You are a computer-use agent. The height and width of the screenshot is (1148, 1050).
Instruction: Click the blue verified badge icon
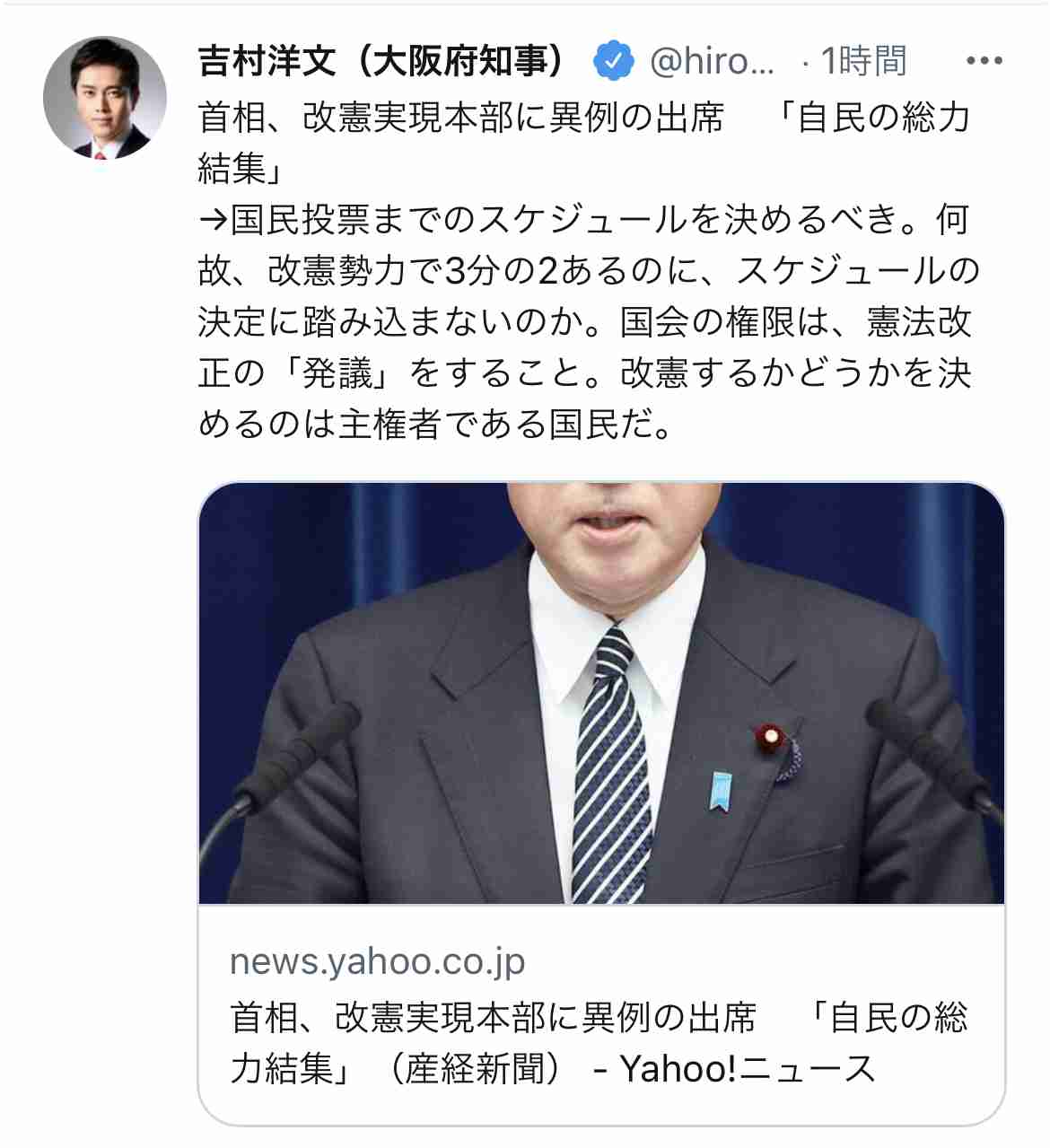pyautogui.click(x=614, y=61)
